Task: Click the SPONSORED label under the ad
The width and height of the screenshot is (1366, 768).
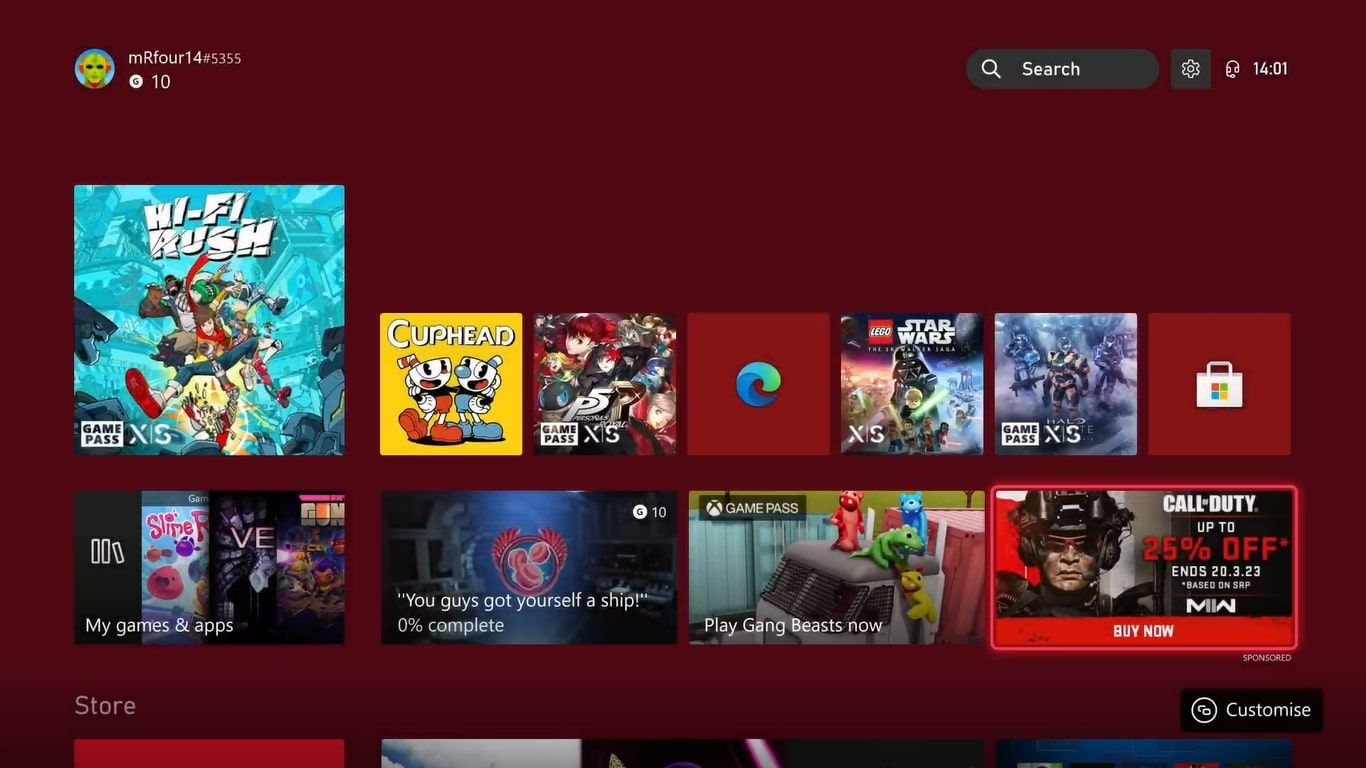Action: pyautogui.click(x=1267, y=658)
